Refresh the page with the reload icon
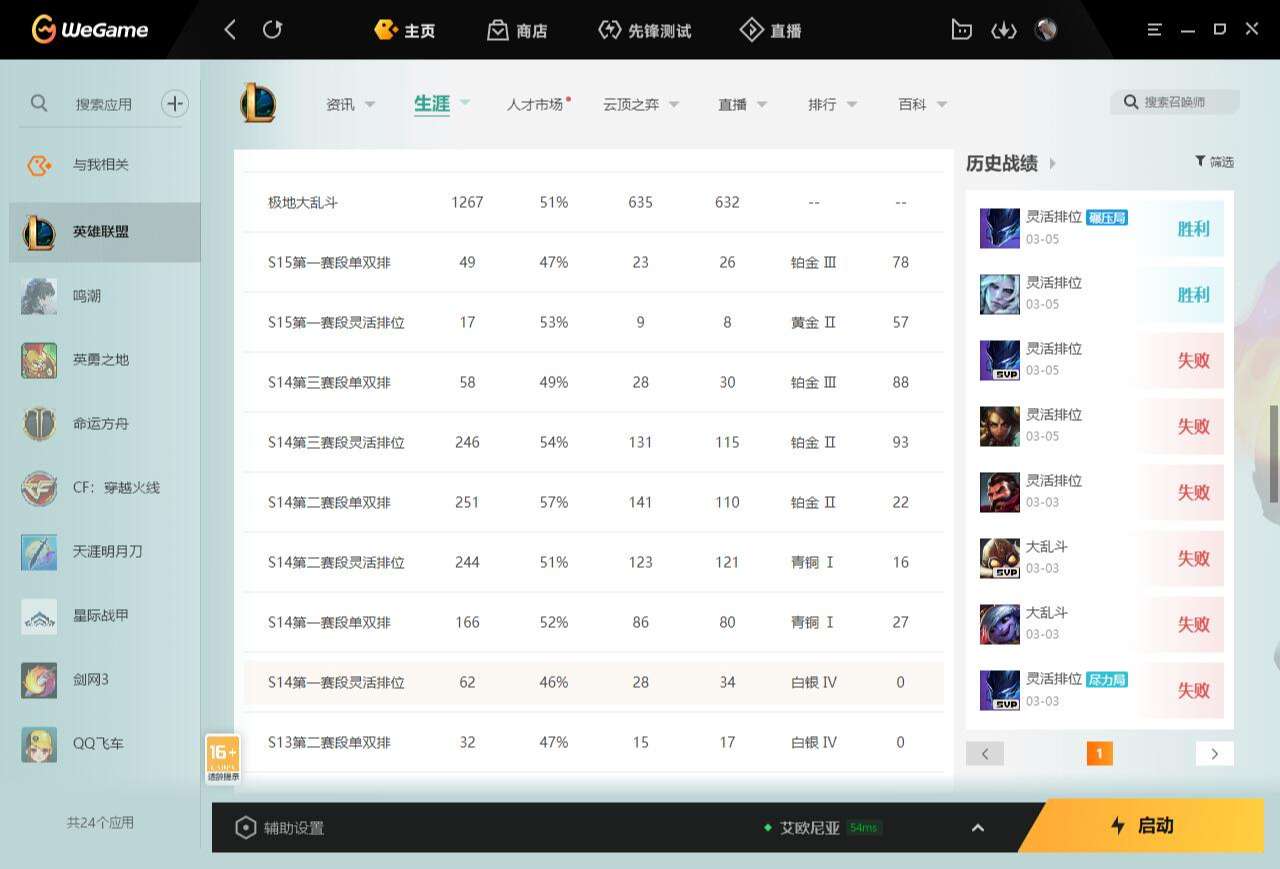 tap(272, 30)
